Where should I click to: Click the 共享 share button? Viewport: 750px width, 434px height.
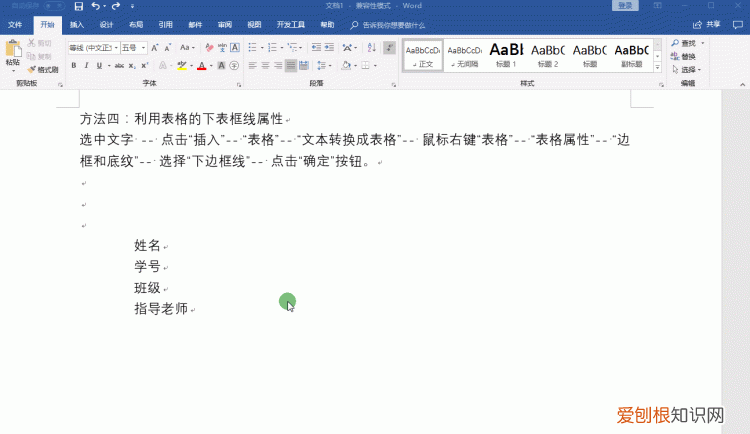coord(707,24)
